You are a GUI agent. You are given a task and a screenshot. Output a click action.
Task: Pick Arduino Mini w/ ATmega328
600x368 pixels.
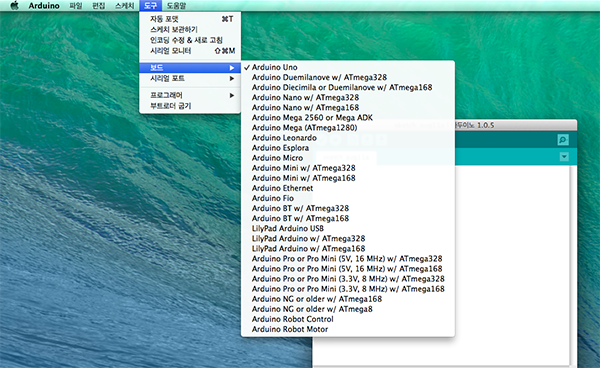coord(348,168)
